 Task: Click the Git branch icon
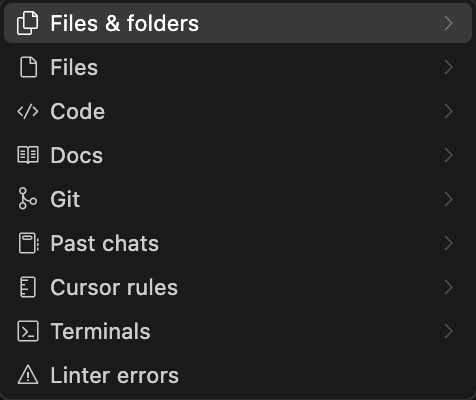pyautogui.click(x=28, y=199)
